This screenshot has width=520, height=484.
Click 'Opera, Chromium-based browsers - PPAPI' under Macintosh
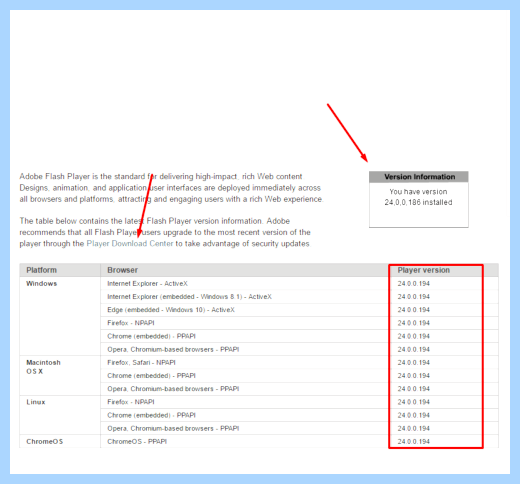click(173, 389)
